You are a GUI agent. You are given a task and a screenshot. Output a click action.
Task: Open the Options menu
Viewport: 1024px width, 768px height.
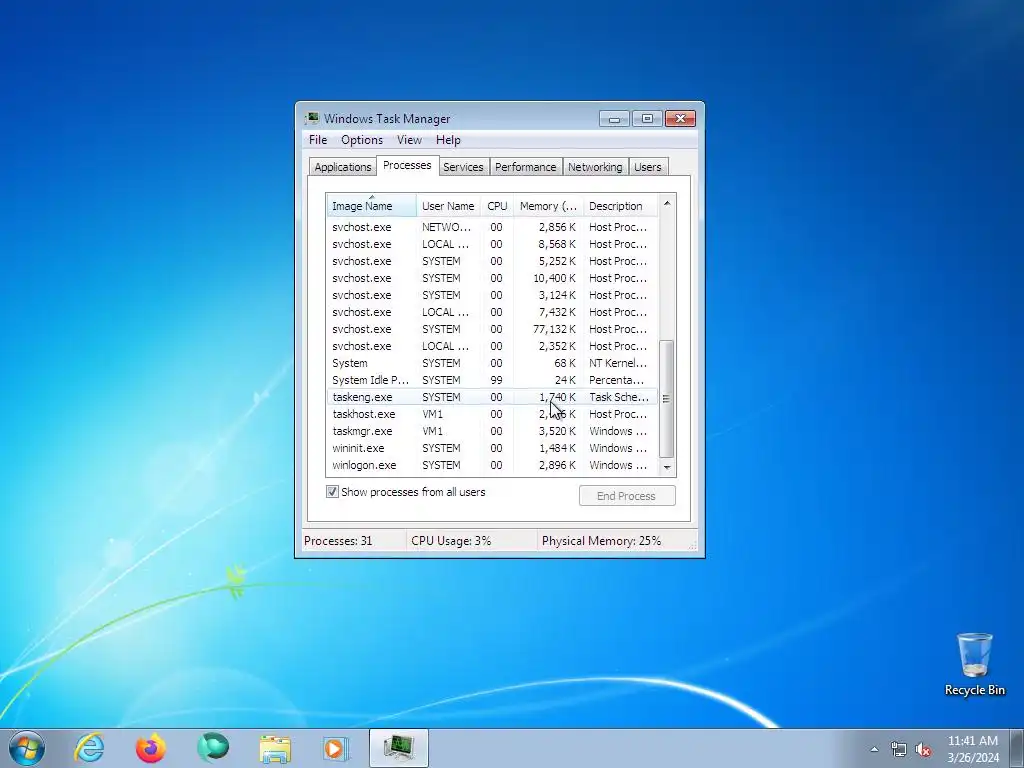click(x=362, y=140)
